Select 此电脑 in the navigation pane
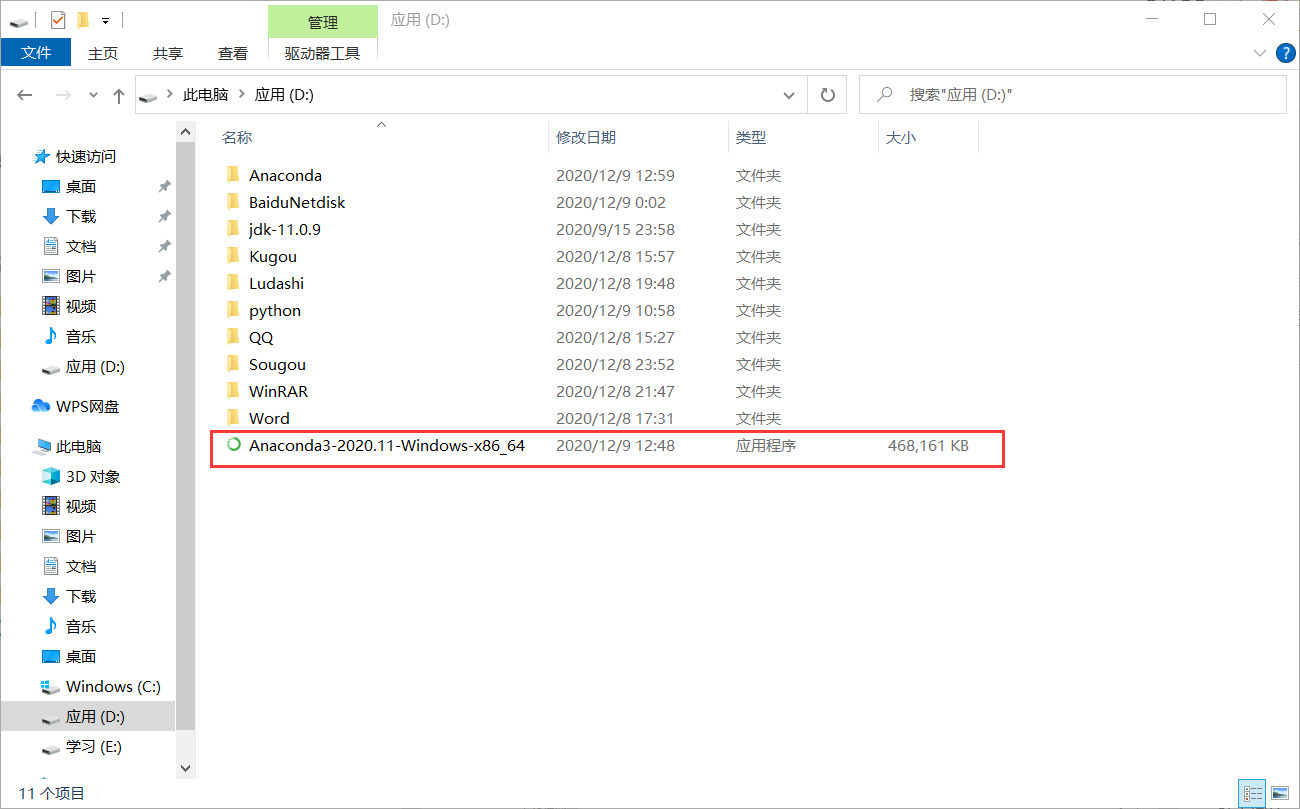The height and width of the screenshot is (809, 1300). 79,446
